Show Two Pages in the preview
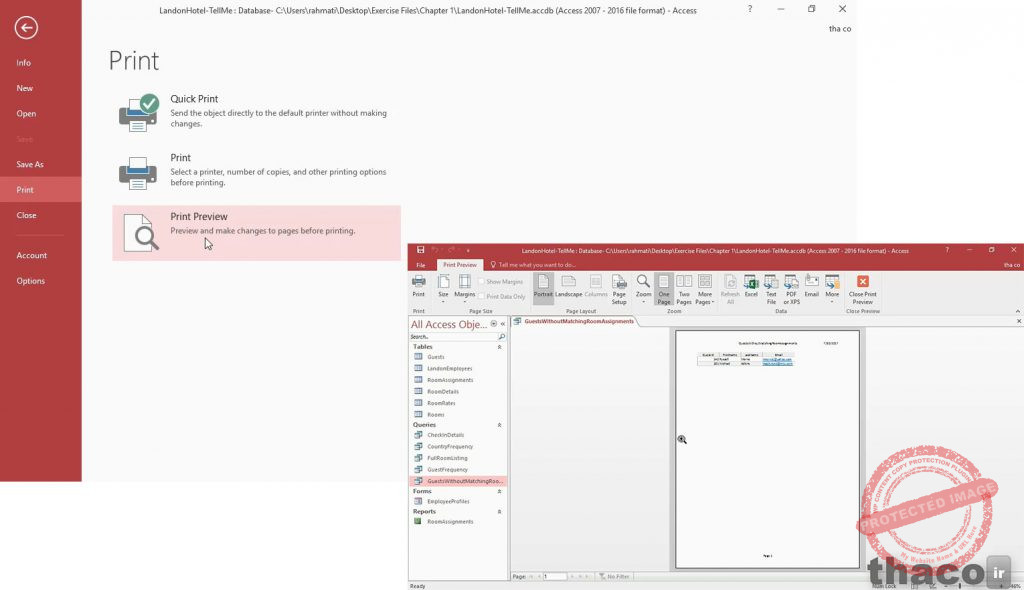The height and width of the screenshot is (590, 1024). click(684, 289)
